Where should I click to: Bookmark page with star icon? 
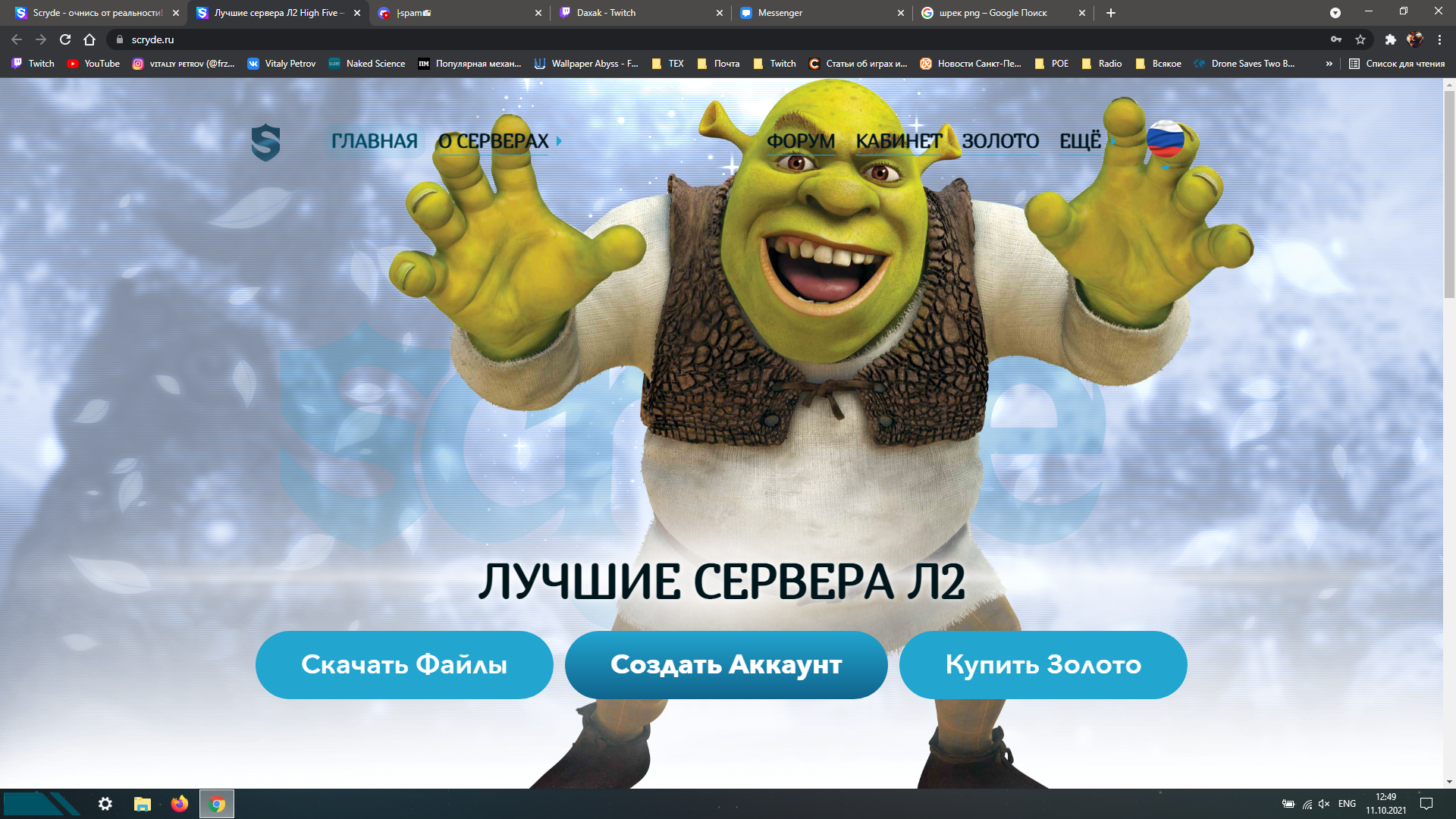(1360, 39)
